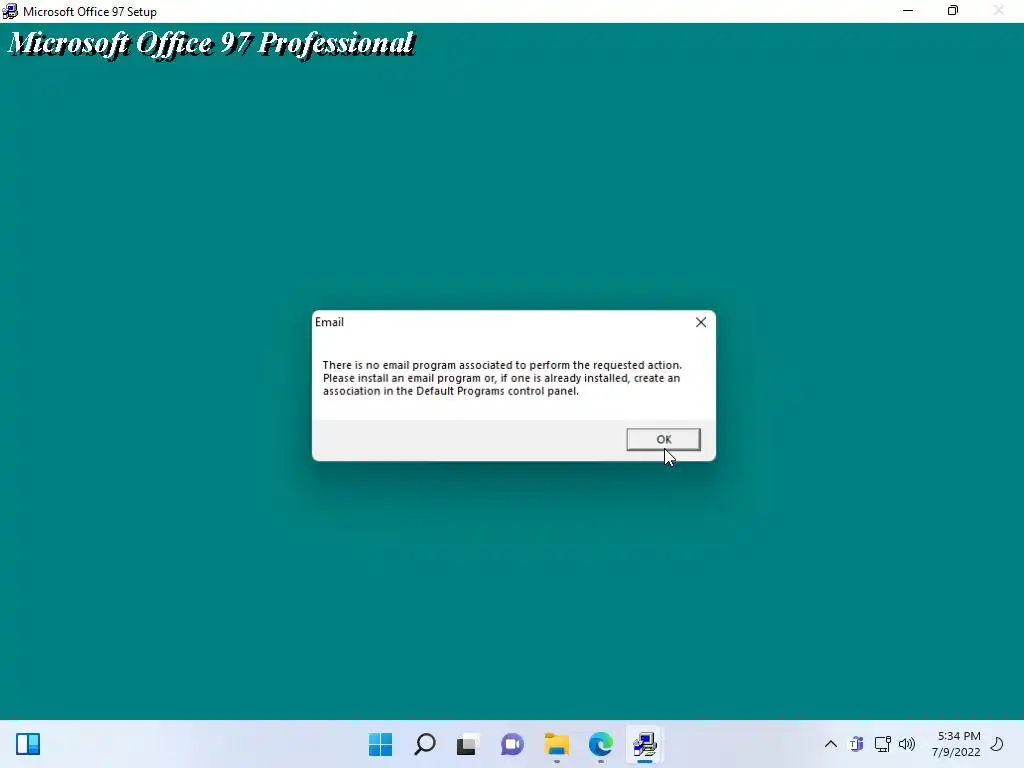Select Office 97 Setup taskbar icon
The width and height of the screenshot is (1024, 768).
tap(645, 744)
